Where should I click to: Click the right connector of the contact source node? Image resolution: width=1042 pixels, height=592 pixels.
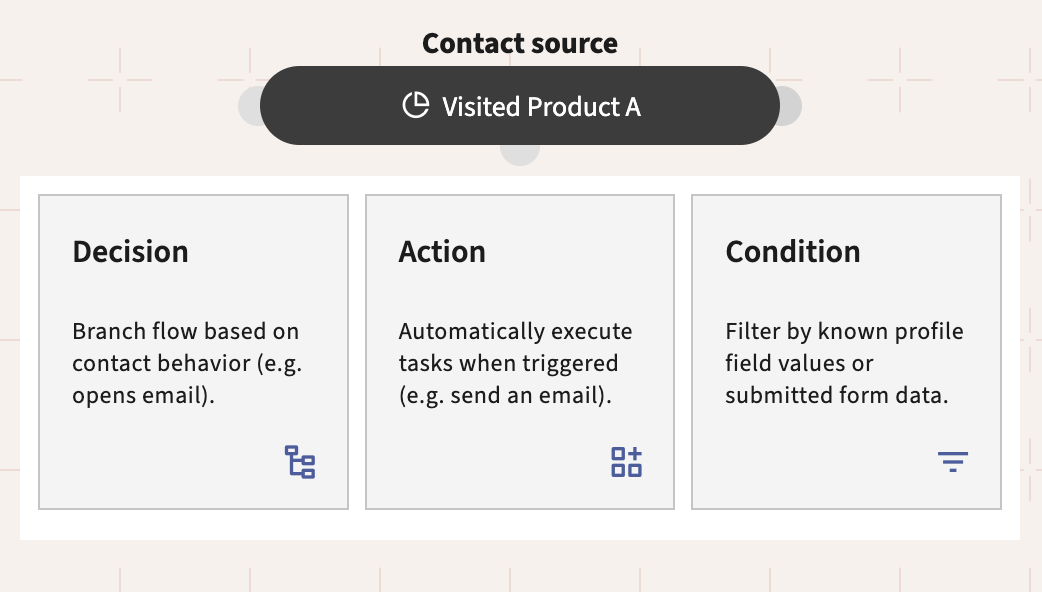coord(790,106)
